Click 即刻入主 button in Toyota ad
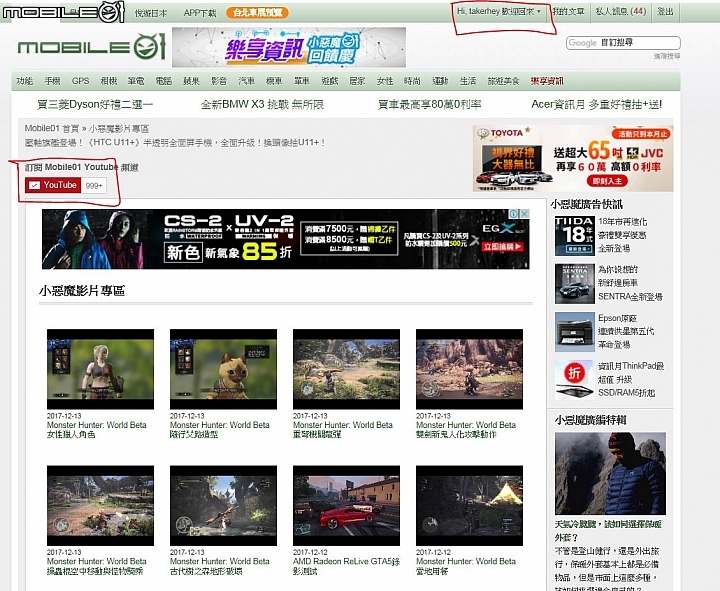 click(x=607, y=181)
